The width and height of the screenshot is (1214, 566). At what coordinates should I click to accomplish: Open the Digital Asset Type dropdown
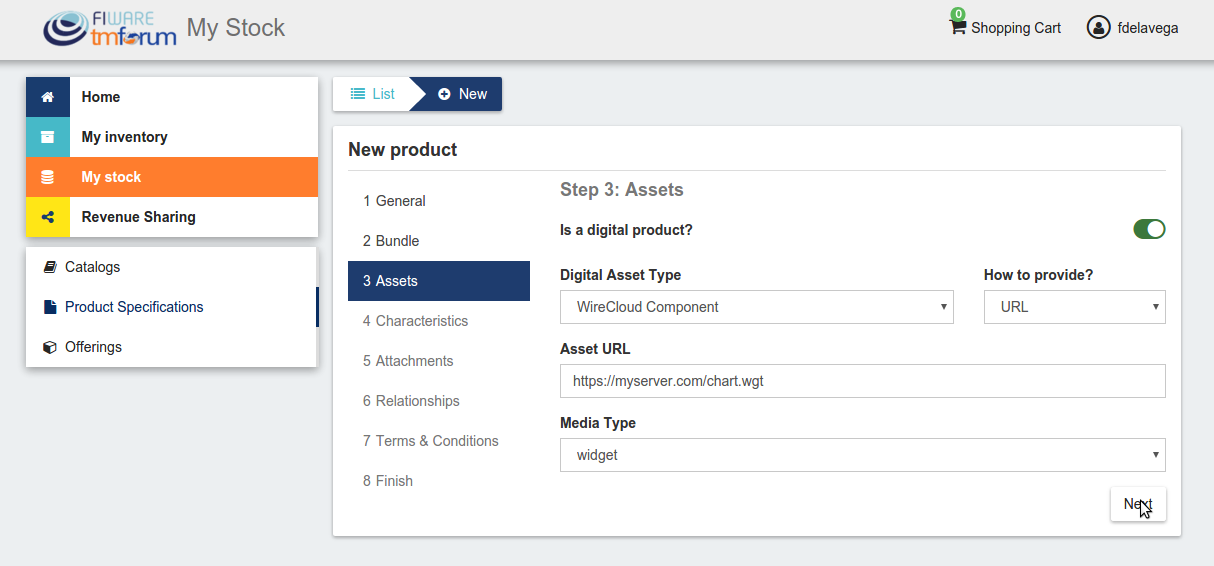point(756,307)
